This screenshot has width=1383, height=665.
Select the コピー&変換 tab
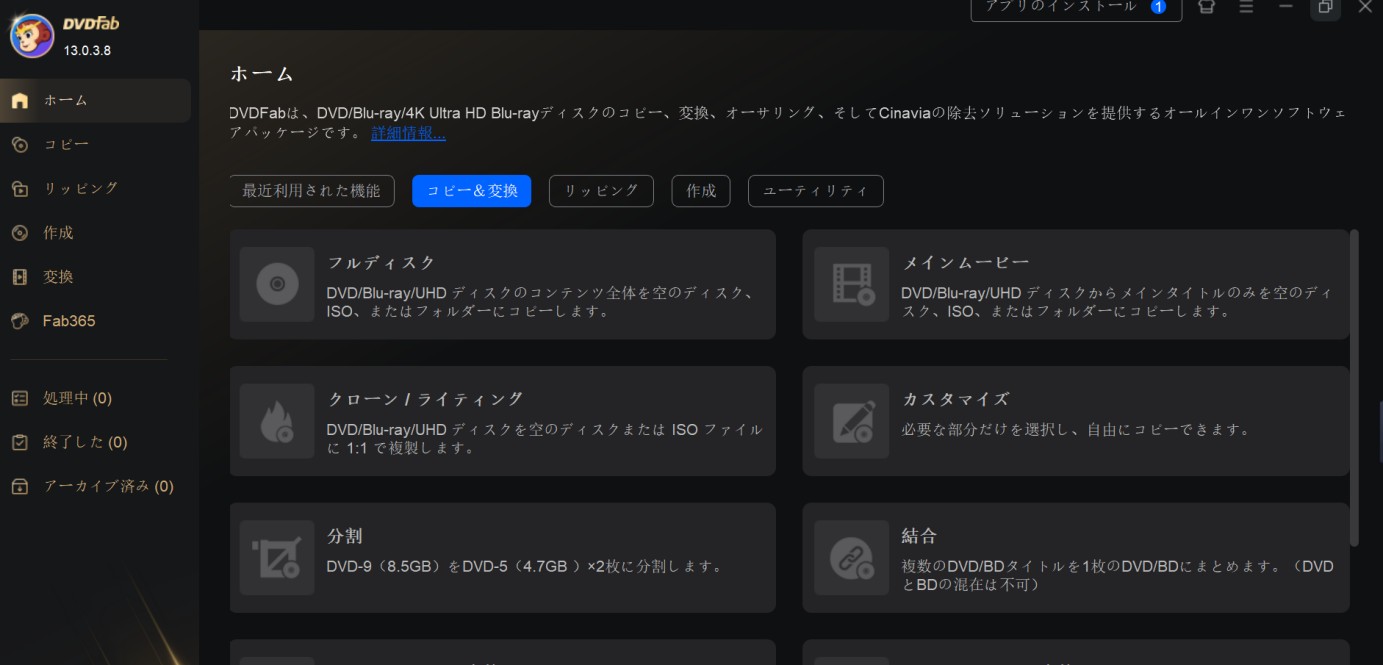pos(472,191)
